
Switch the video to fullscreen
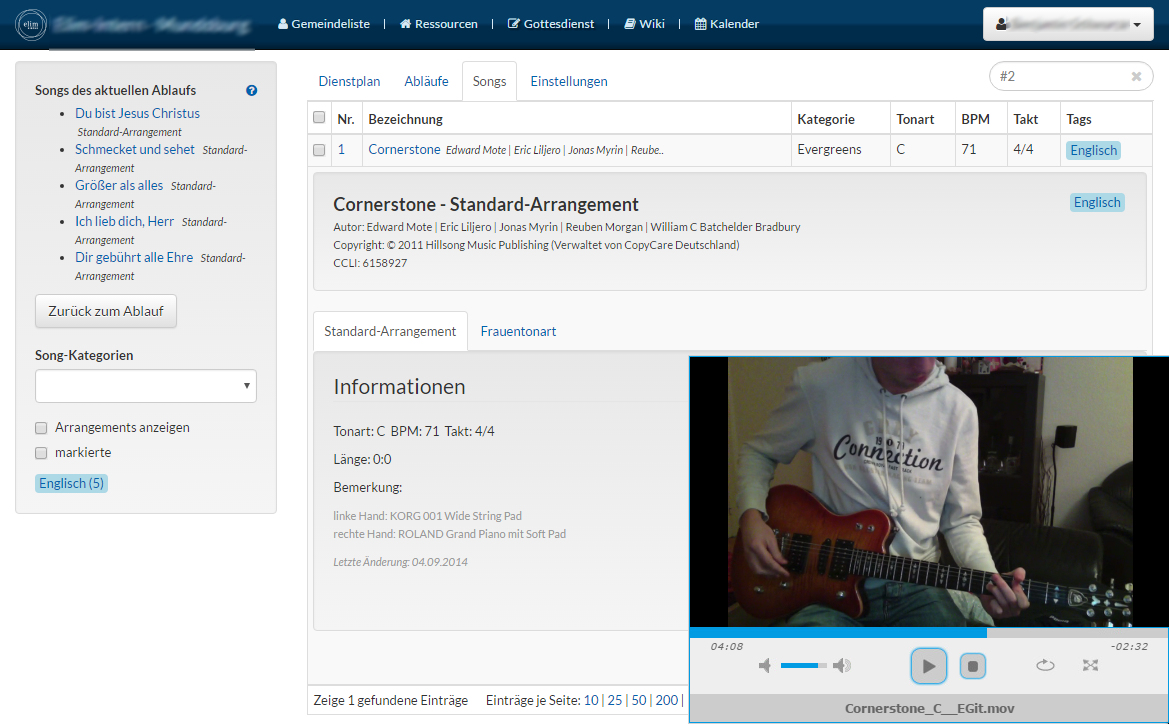click(1090, 665)
